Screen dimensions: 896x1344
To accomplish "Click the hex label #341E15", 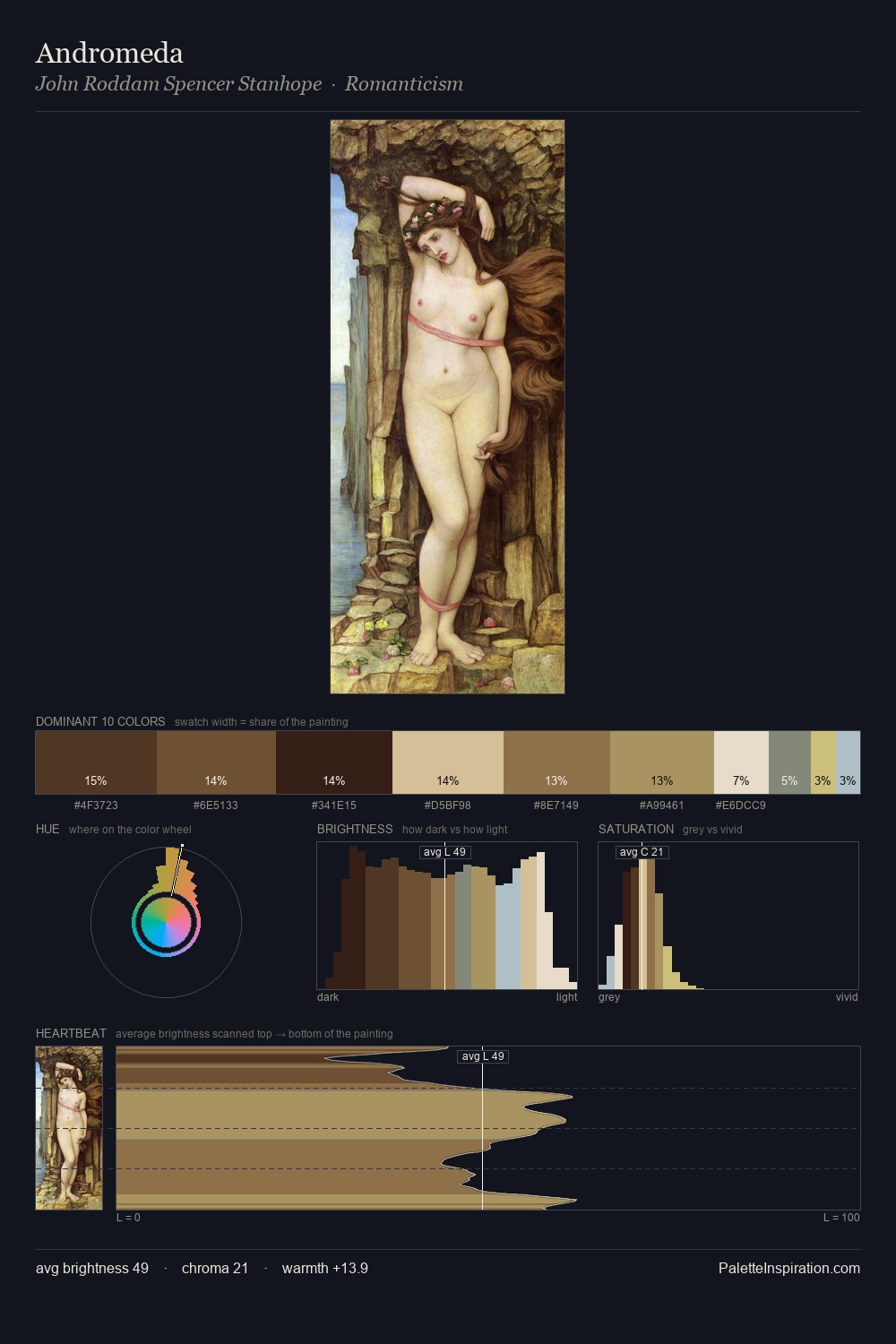I will (x=334, y=806).
